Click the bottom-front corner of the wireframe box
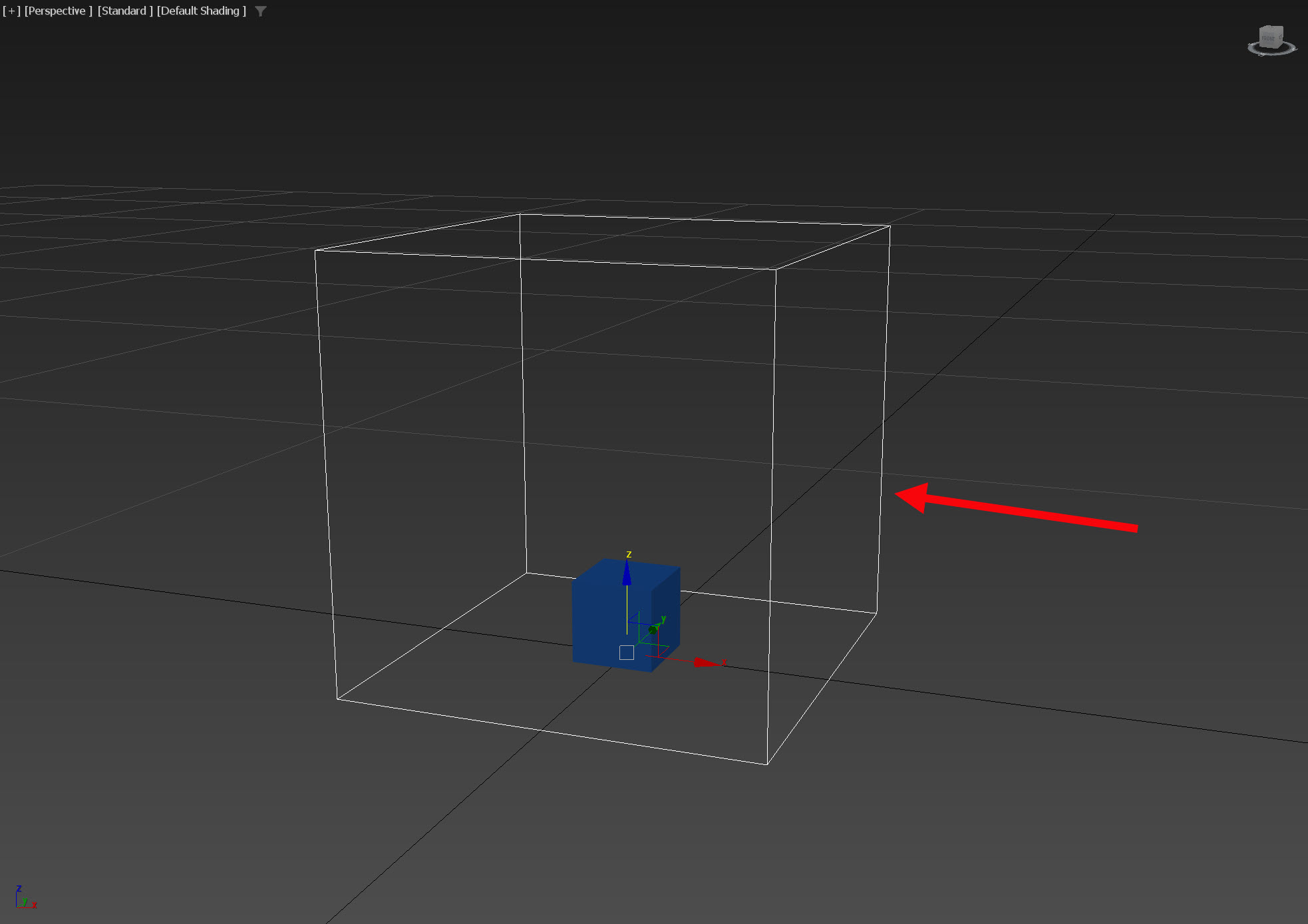The width and height of the screenshot is (1308, 924). 767,764
